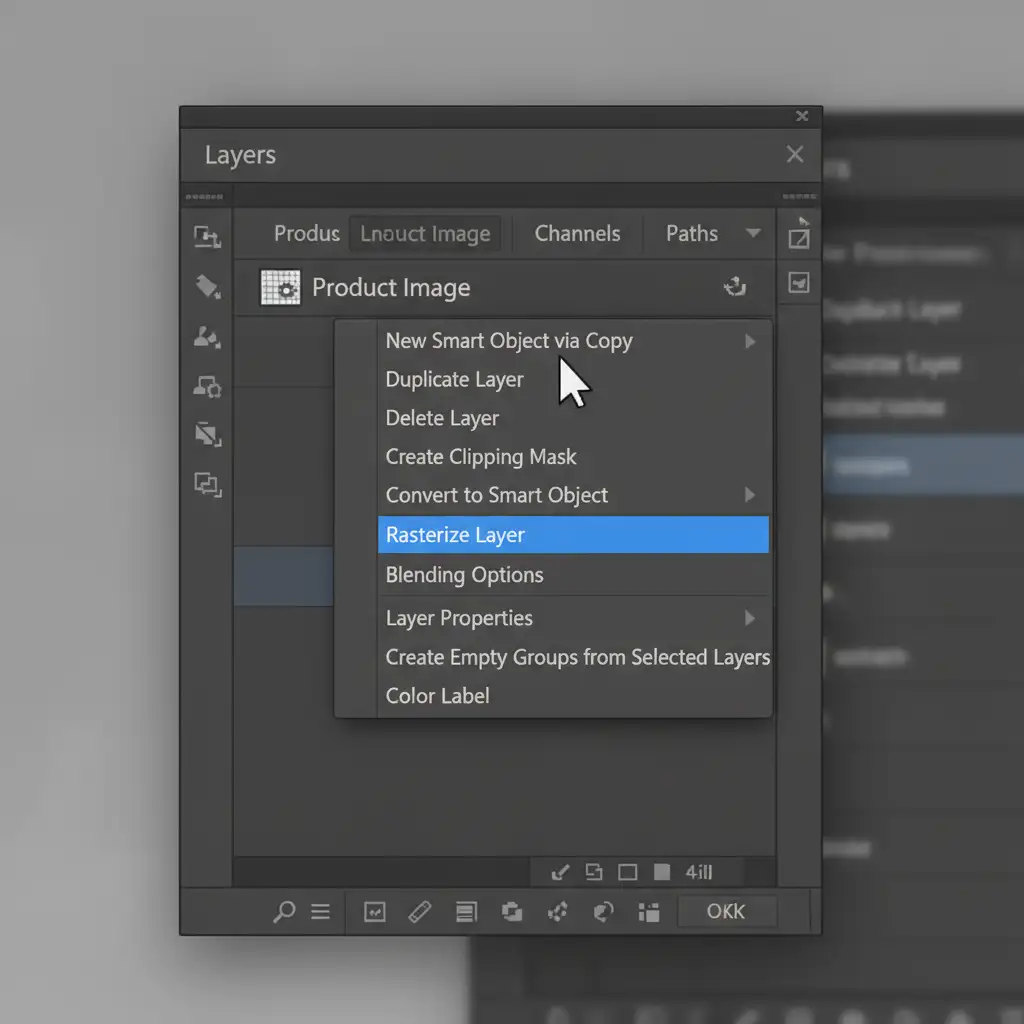Click the magnifier search icon in bottom toolbar
Viewport: 1024px width, 1024px height.
coord(284,911)
